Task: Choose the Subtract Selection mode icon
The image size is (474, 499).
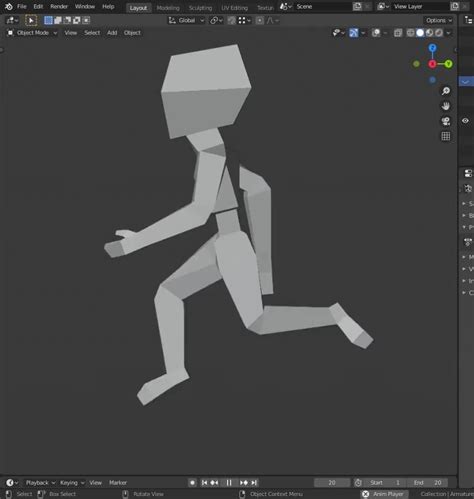Action: pyautogui.click(x=67, y=20)
